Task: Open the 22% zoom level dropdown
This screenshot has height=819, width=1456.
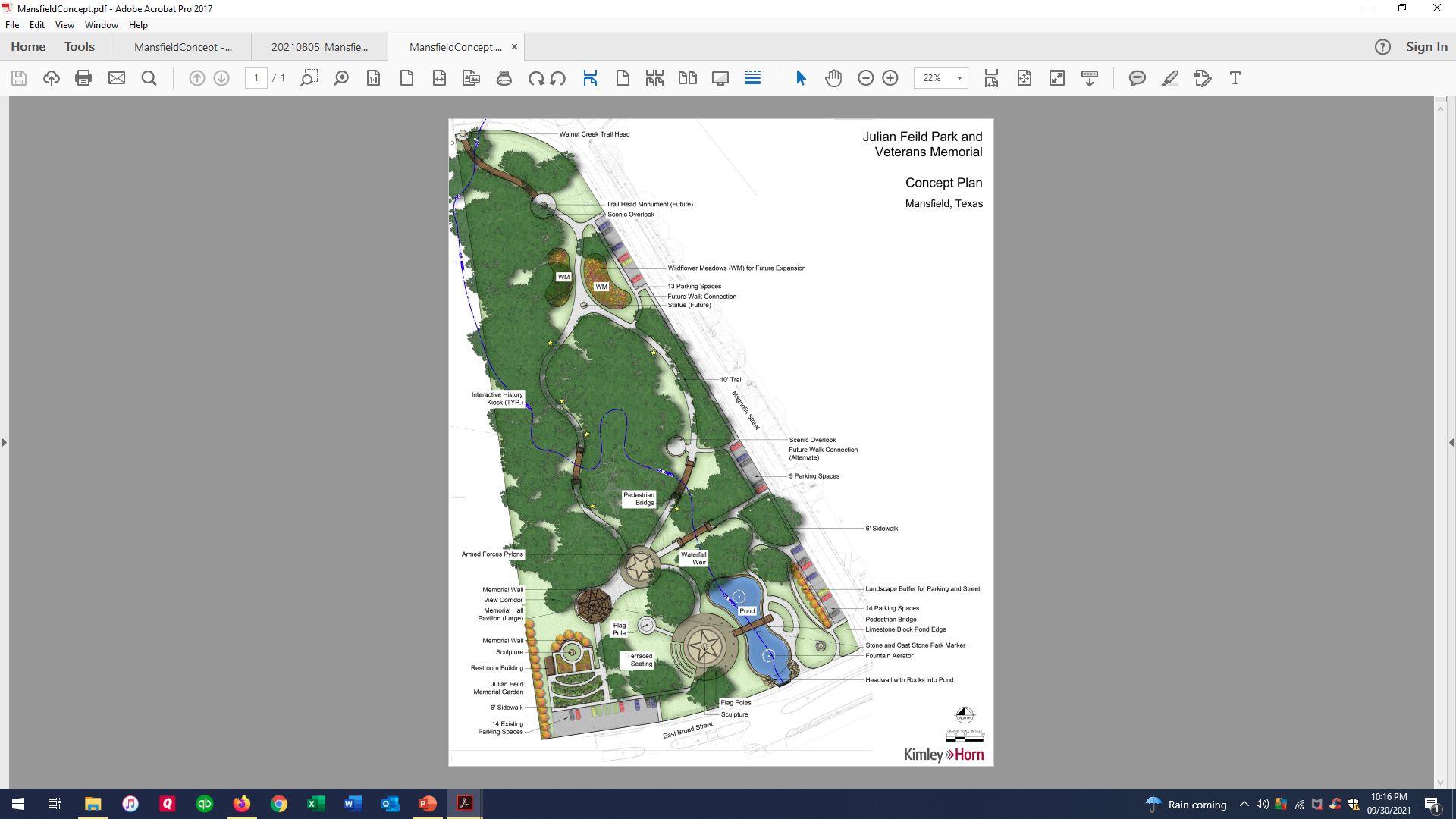Action: click(x=959, y=78)
